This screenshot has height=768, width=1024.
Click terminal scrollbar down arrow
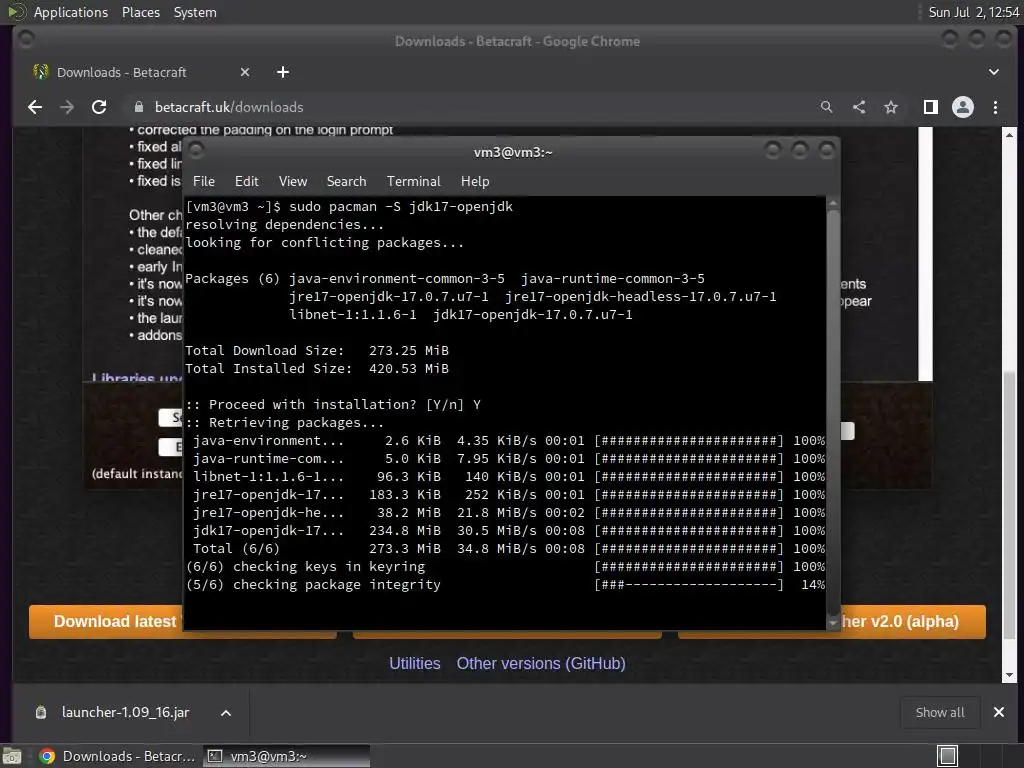(x=833, y=624)
